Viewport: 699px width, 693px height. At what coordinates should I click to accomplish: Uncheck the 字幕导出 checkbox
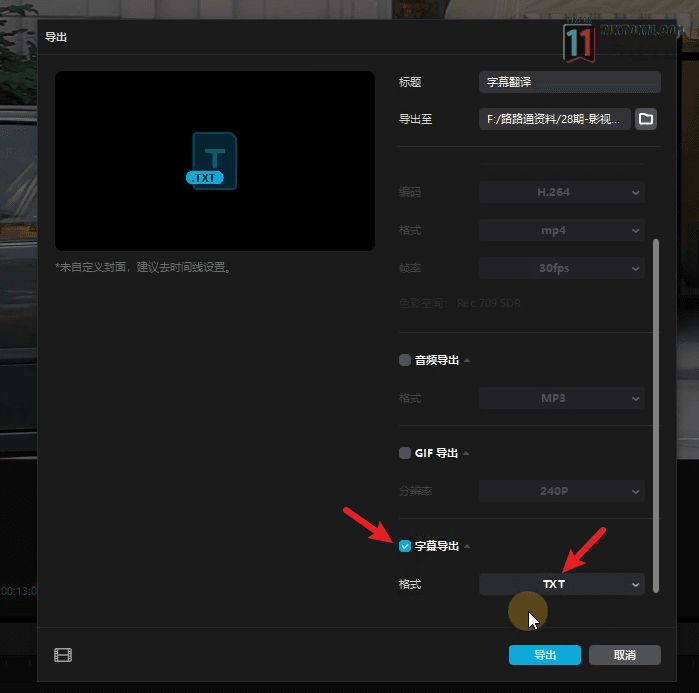[x=405, y=546]
